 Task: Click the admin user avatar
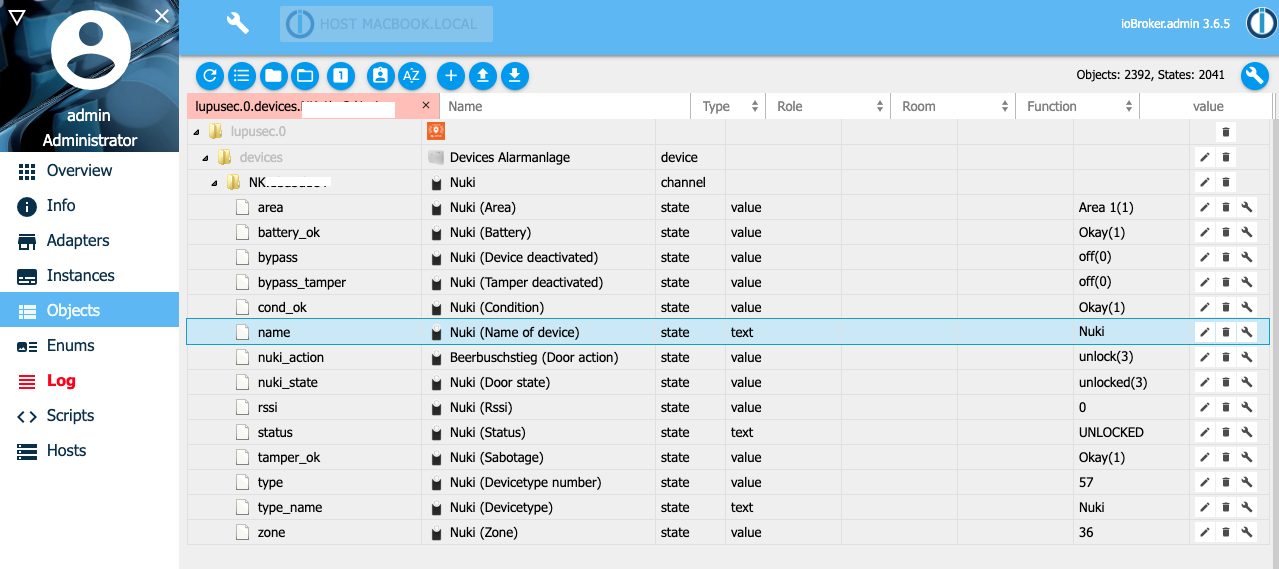(x=90, y=50)
